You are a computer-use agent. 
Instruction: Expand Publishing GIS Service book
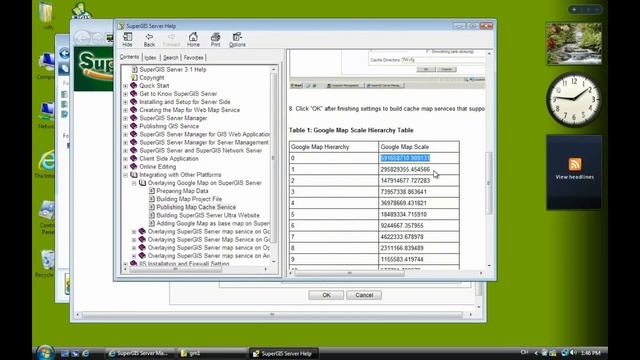[126, 127]
